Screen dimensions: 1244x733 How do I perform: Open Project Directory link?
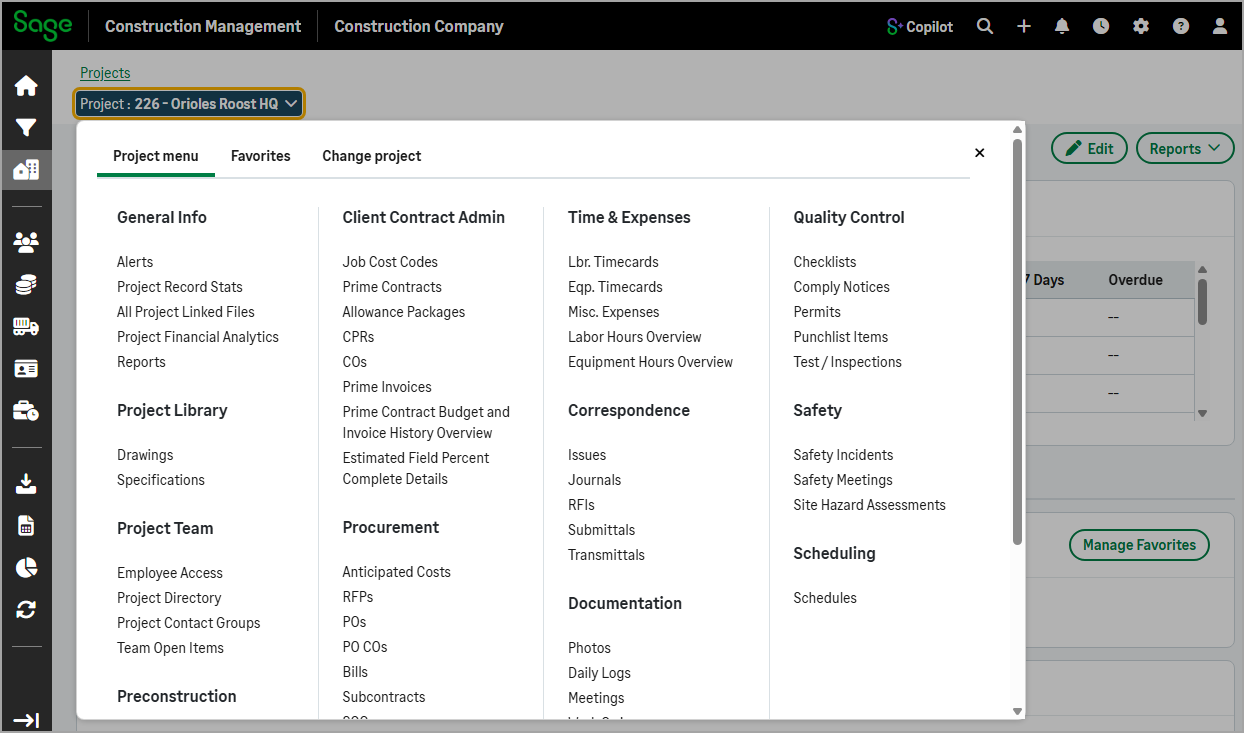pyautogui.click(x=169, y=598)
